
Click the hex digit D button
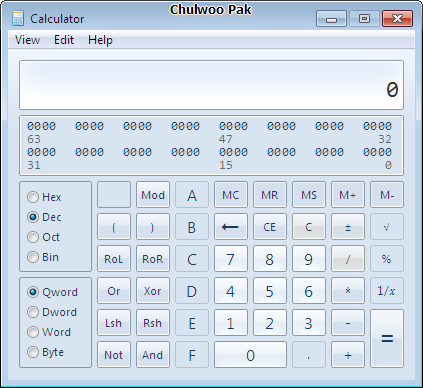point(192,291)
